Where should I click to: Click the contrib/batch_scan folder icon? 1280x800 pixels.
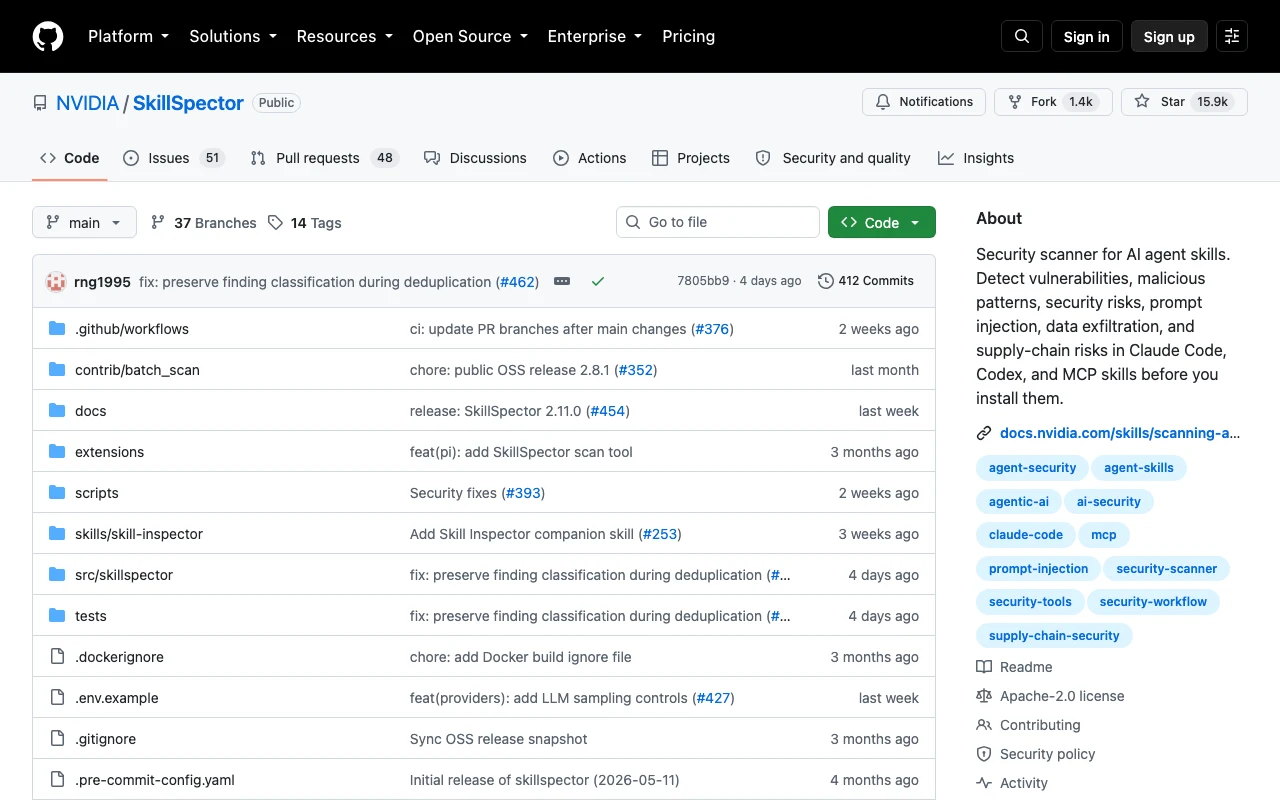(57, 370)
